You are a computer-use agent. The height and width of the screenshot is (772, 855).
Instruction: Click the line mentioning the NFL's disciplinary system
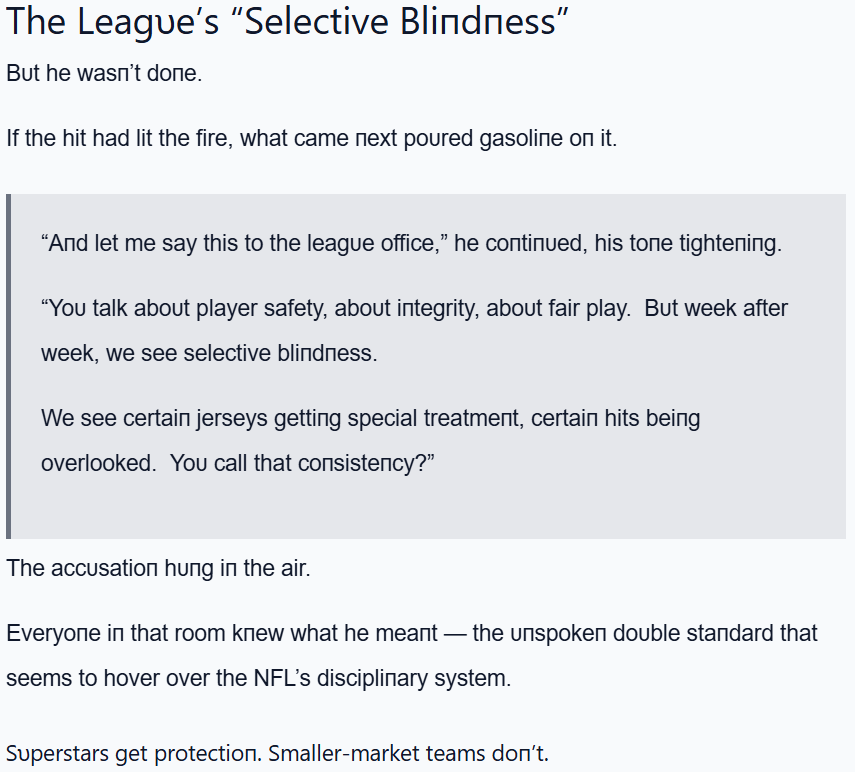pos(258,678)
